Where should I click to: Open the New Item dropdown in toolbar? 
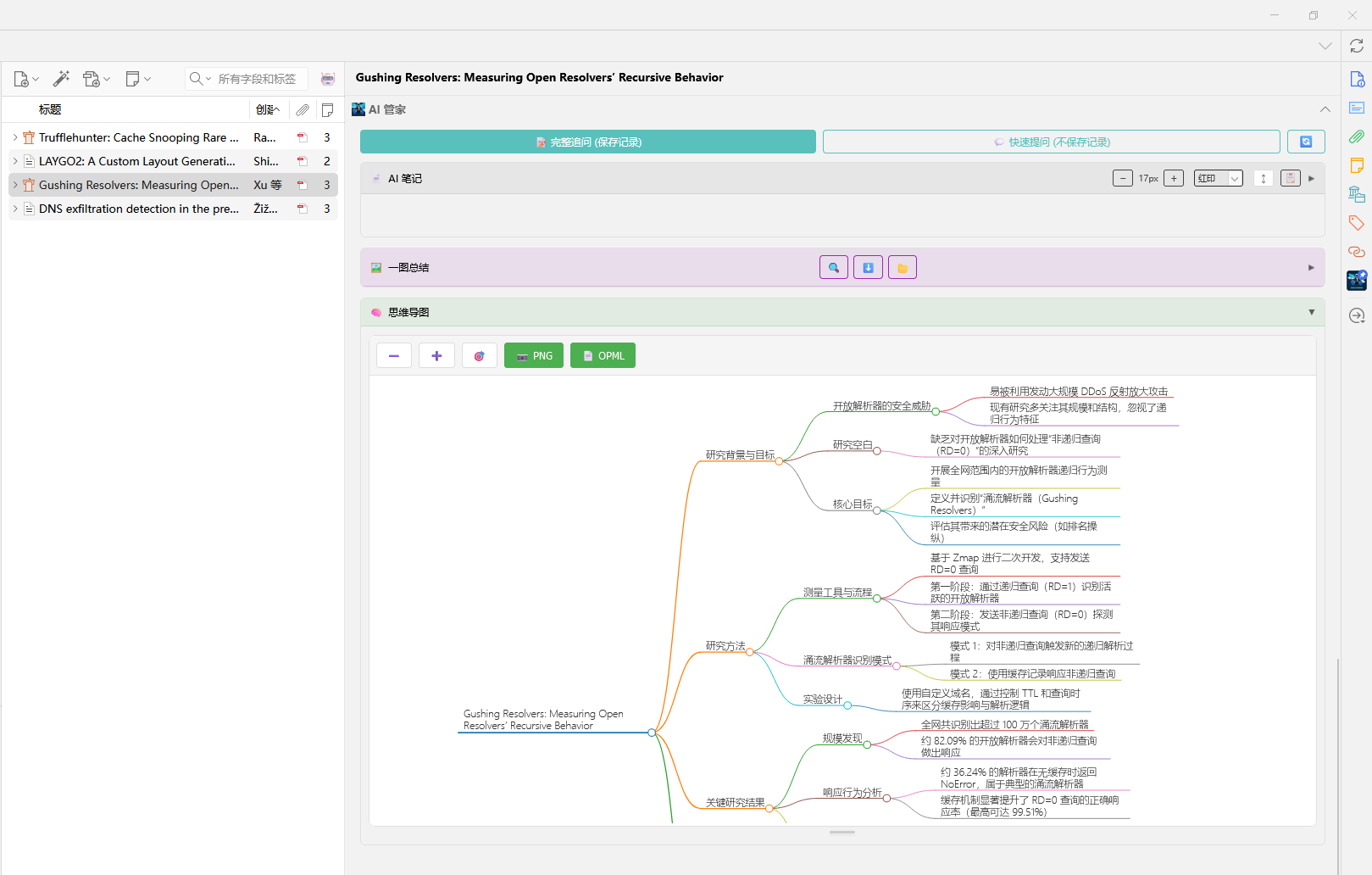(x=26, y=79)
